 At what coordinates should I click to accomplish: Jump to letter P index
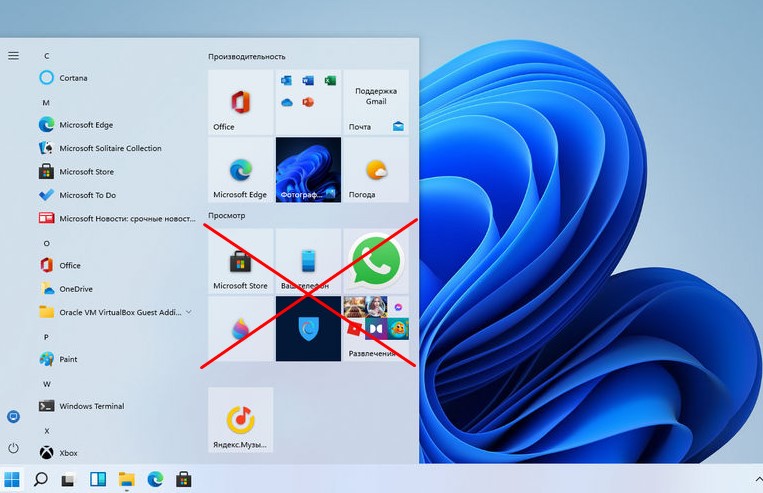pos(46,337)
